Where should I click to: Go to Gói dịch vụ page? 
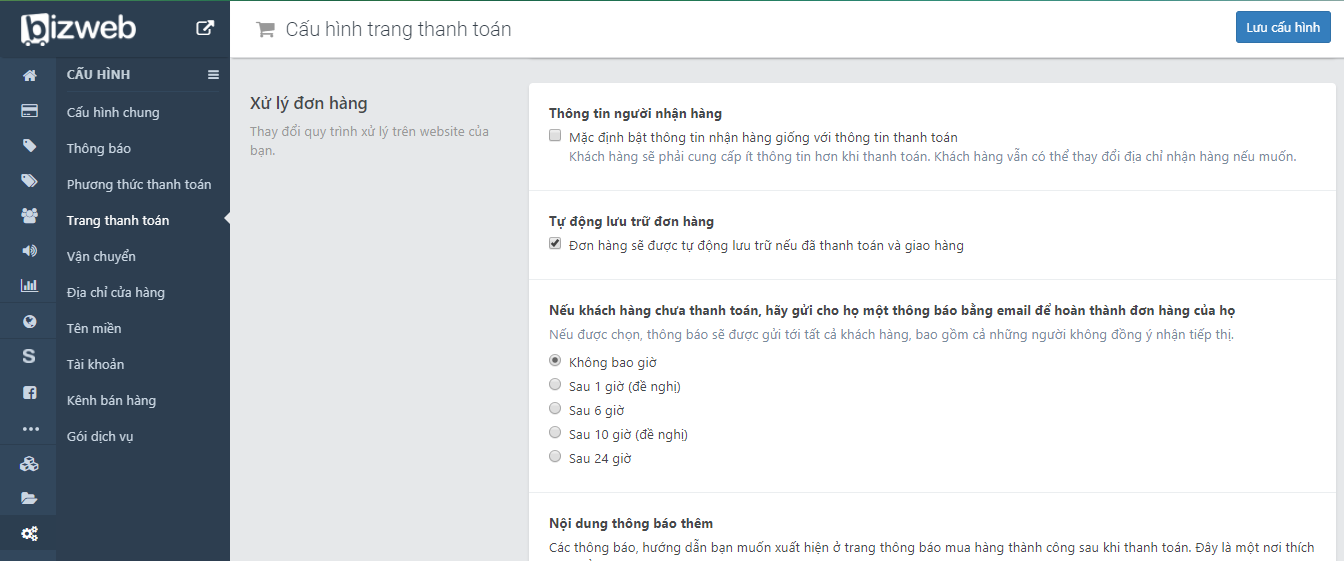click(100, 436)
